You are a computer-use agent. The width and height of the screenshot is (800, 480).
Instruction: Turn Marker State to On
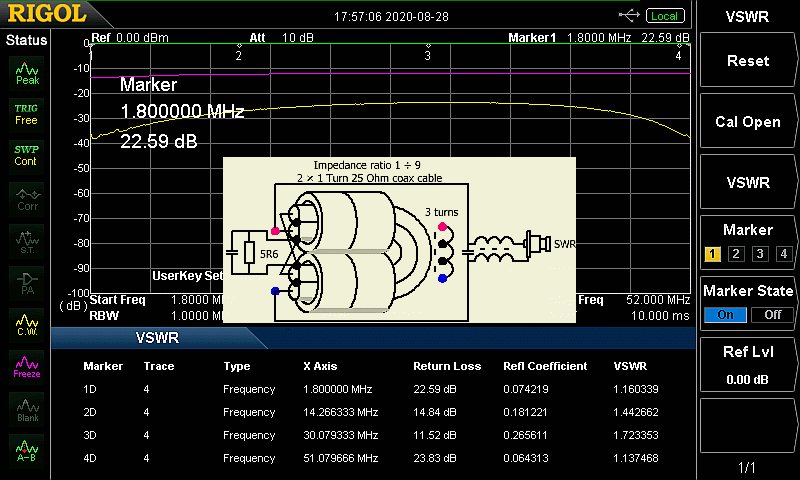coord(724,314)
